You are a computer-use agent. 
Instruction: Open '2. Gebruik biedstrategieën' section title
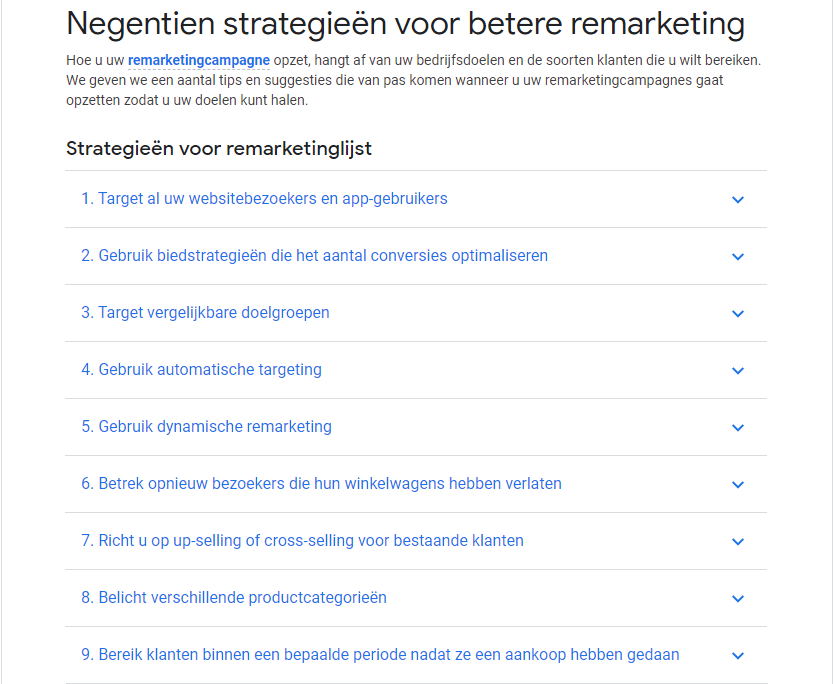click(x=314, y=256)
